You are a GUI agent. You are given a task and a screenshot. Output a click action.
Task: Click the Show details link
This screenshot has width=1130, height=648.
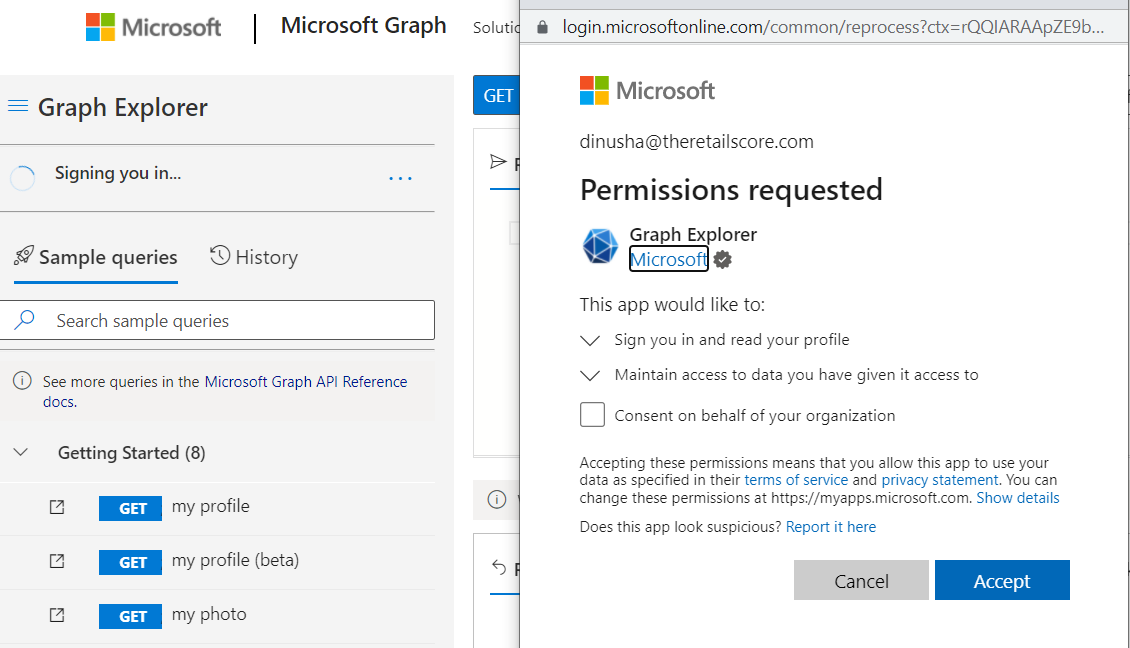point(1018,498)
